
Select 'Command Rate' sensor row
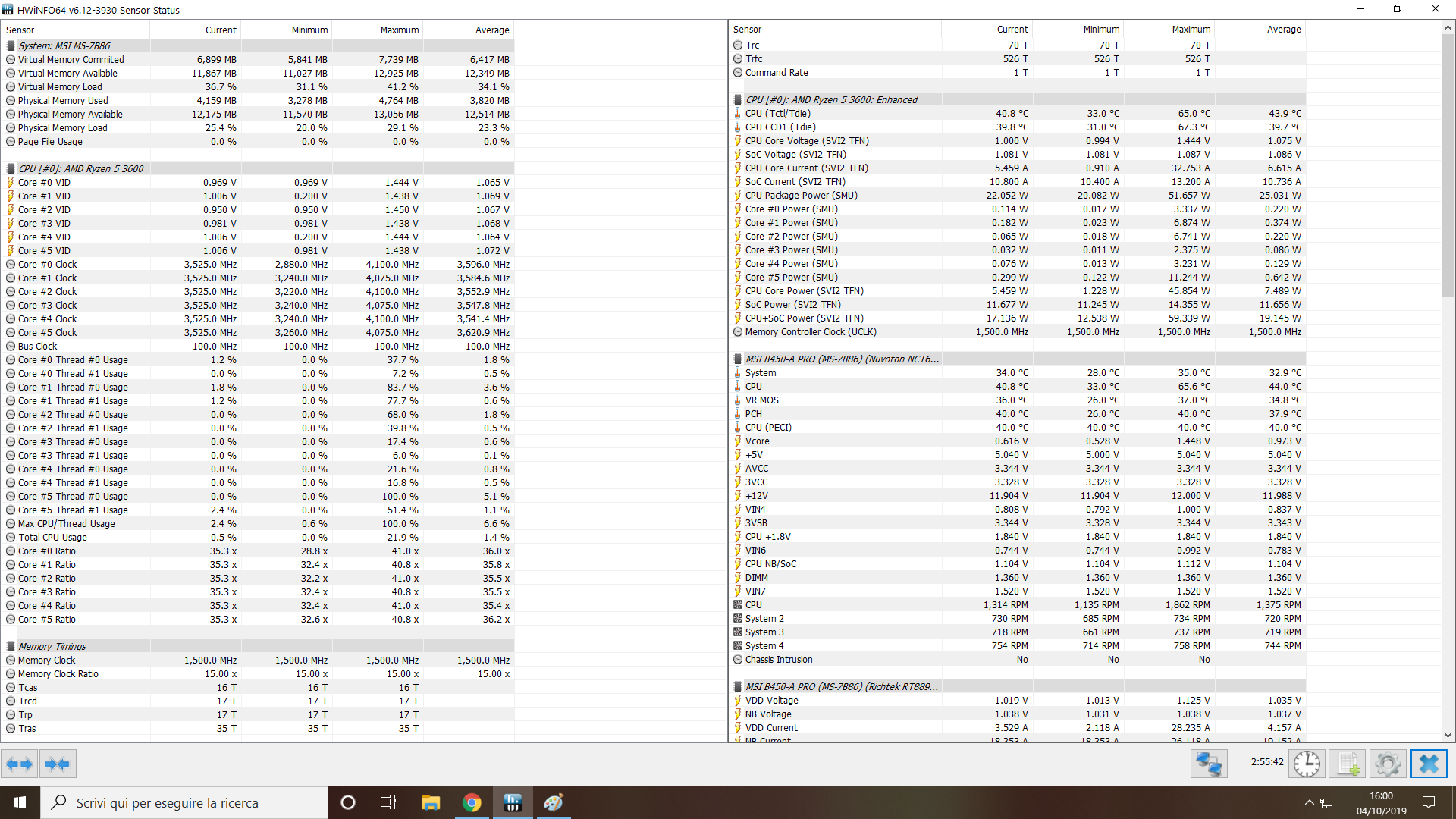pos(1018,73)
